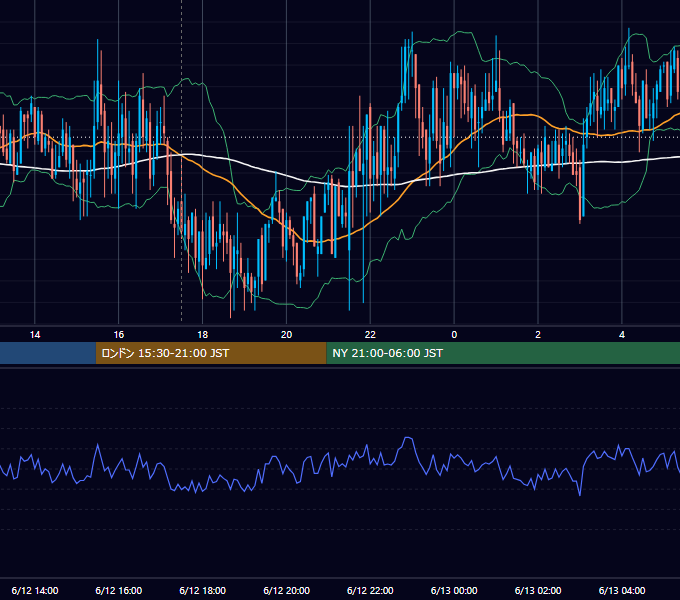Click the 2 hour label on chart axis

tap(538, 335)
